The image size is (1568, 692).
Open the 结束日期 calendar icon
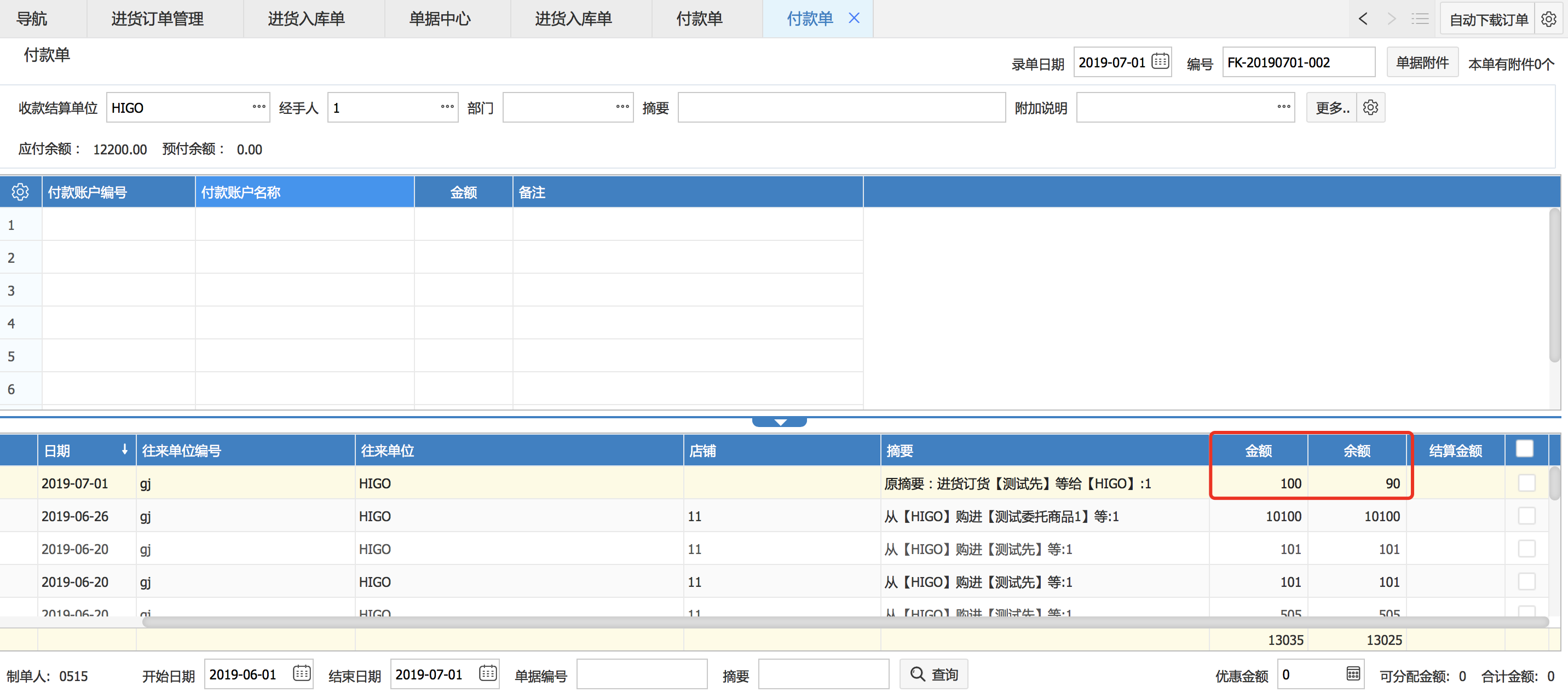coord(488,673)
